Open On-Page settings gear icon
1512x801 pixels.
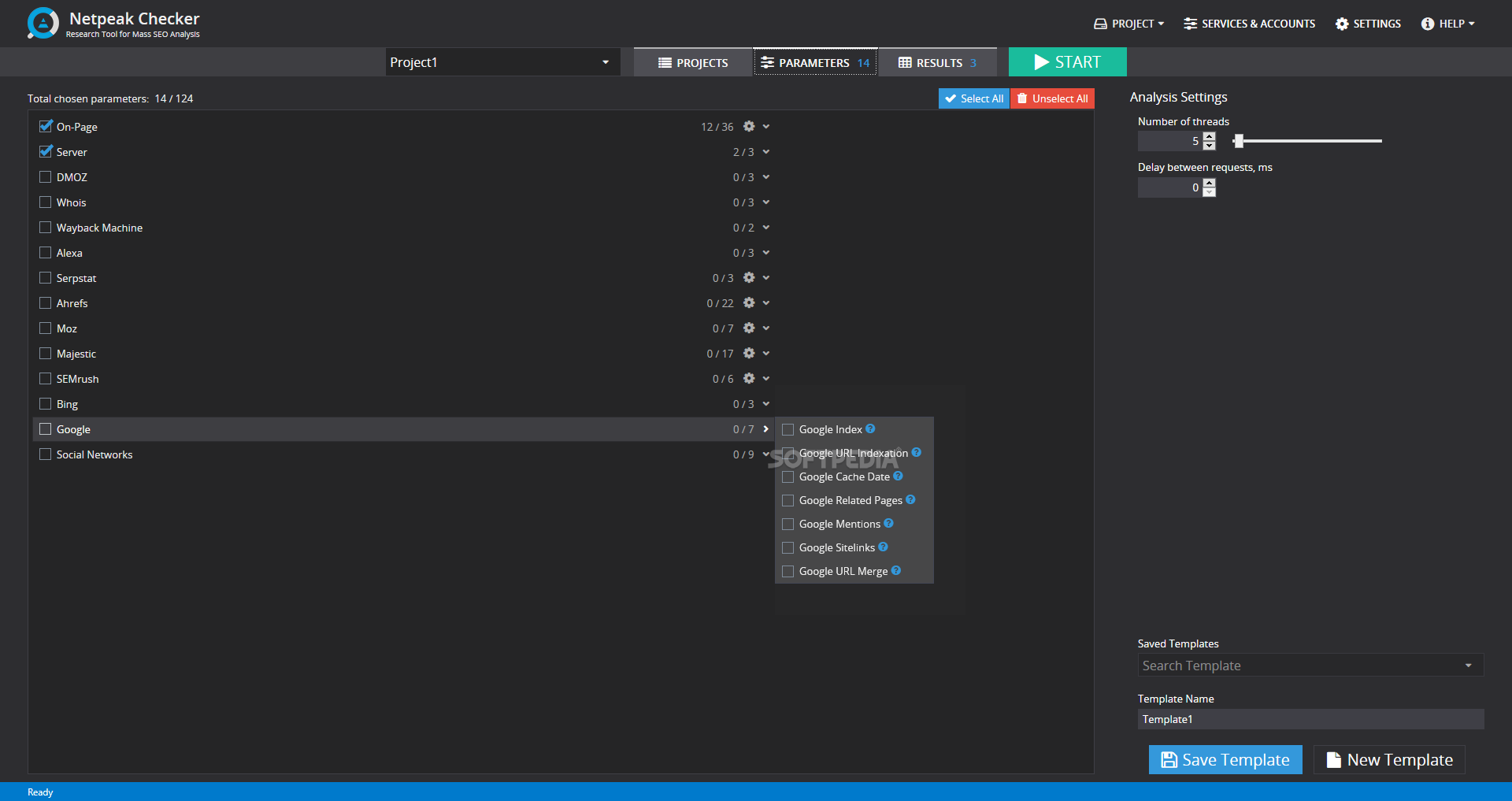tap(749, 126)
